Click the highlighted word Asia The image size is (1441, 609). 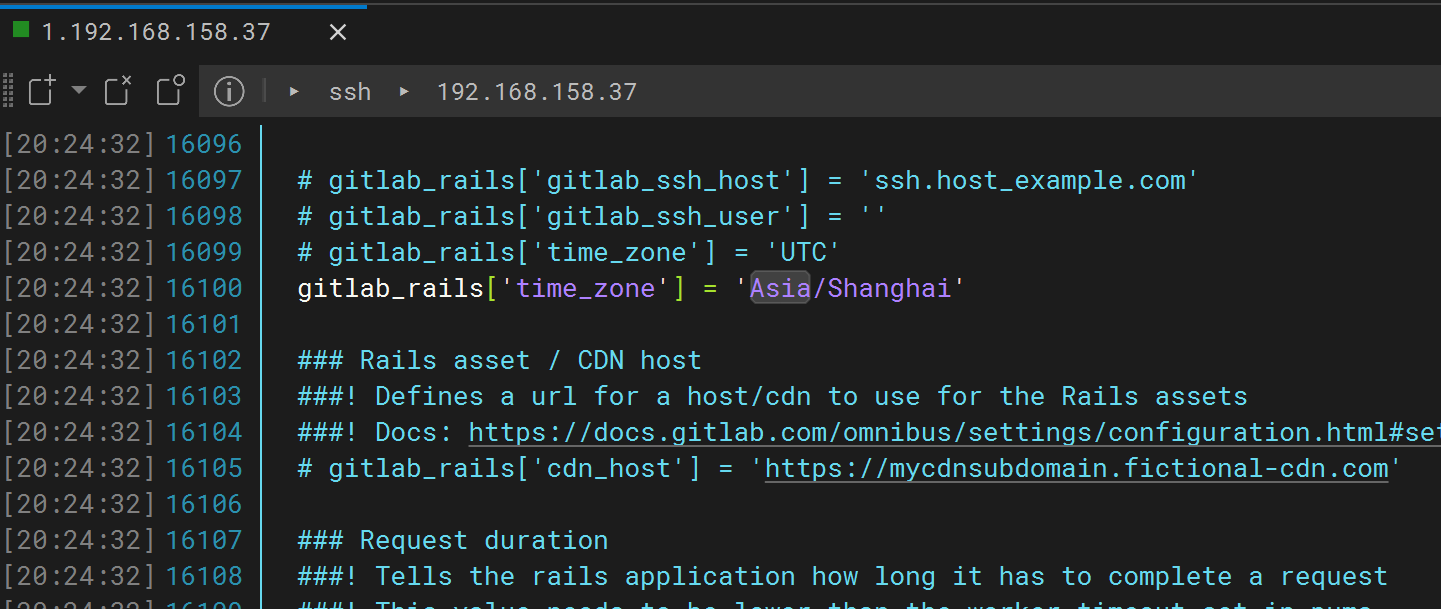coord(780,288)
